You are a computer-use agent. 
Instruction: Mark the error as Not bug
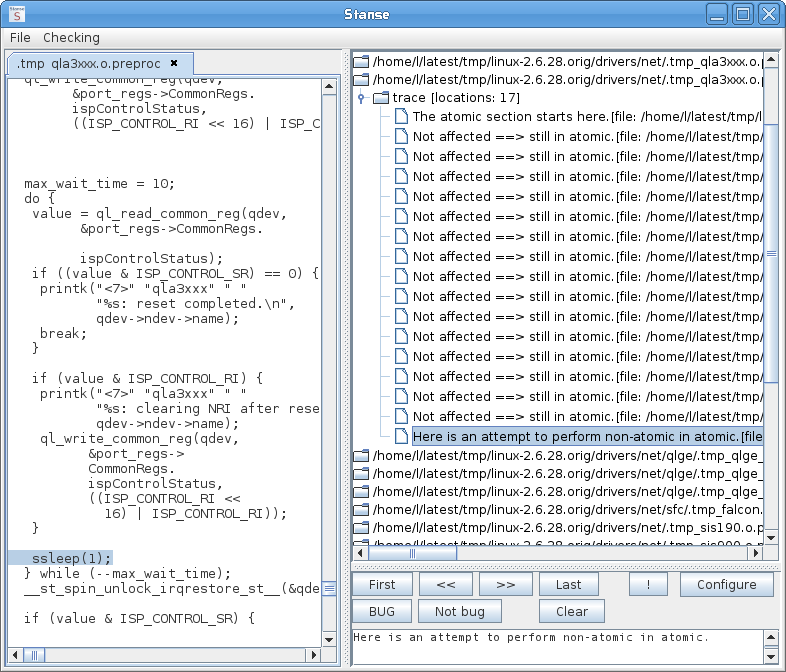pos(459,612)
